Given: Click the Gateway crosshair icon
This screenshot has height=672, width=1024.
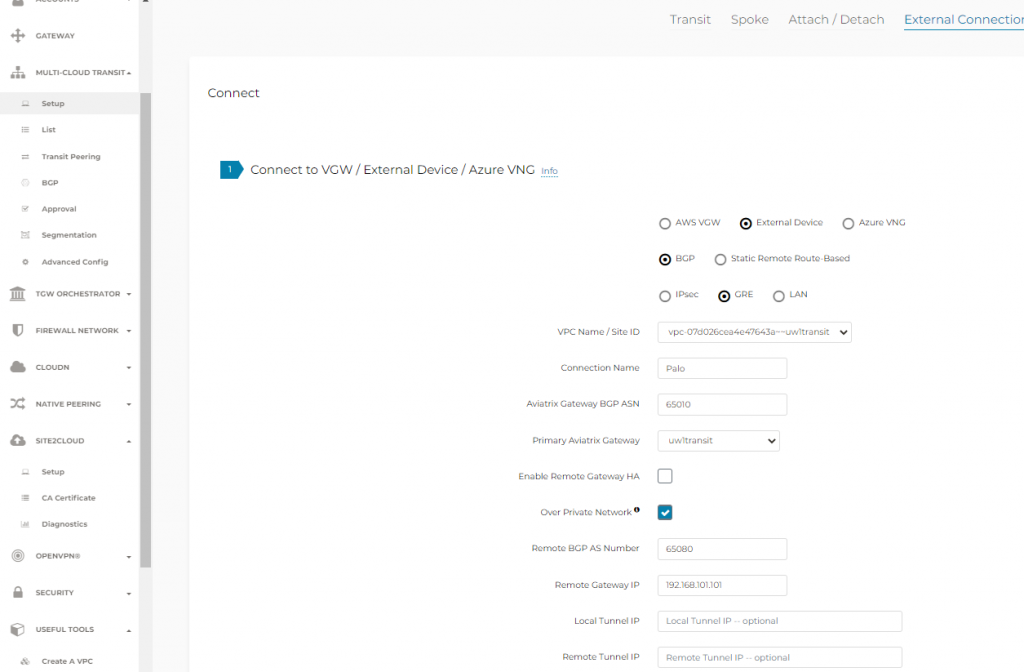Looking at the screenshot, I should coord(18,35).
